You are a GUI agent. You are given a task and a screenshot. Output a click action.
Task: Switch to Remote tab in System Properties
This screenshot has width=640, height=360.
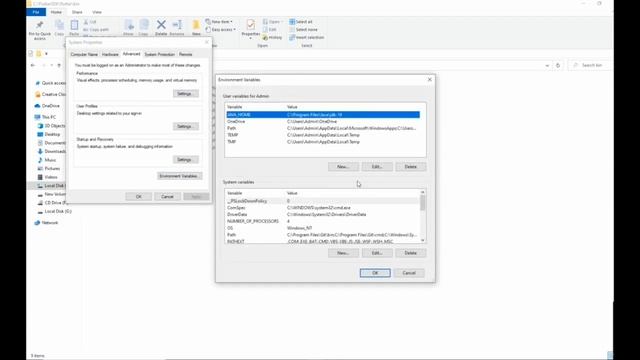[x=185, y=54]
